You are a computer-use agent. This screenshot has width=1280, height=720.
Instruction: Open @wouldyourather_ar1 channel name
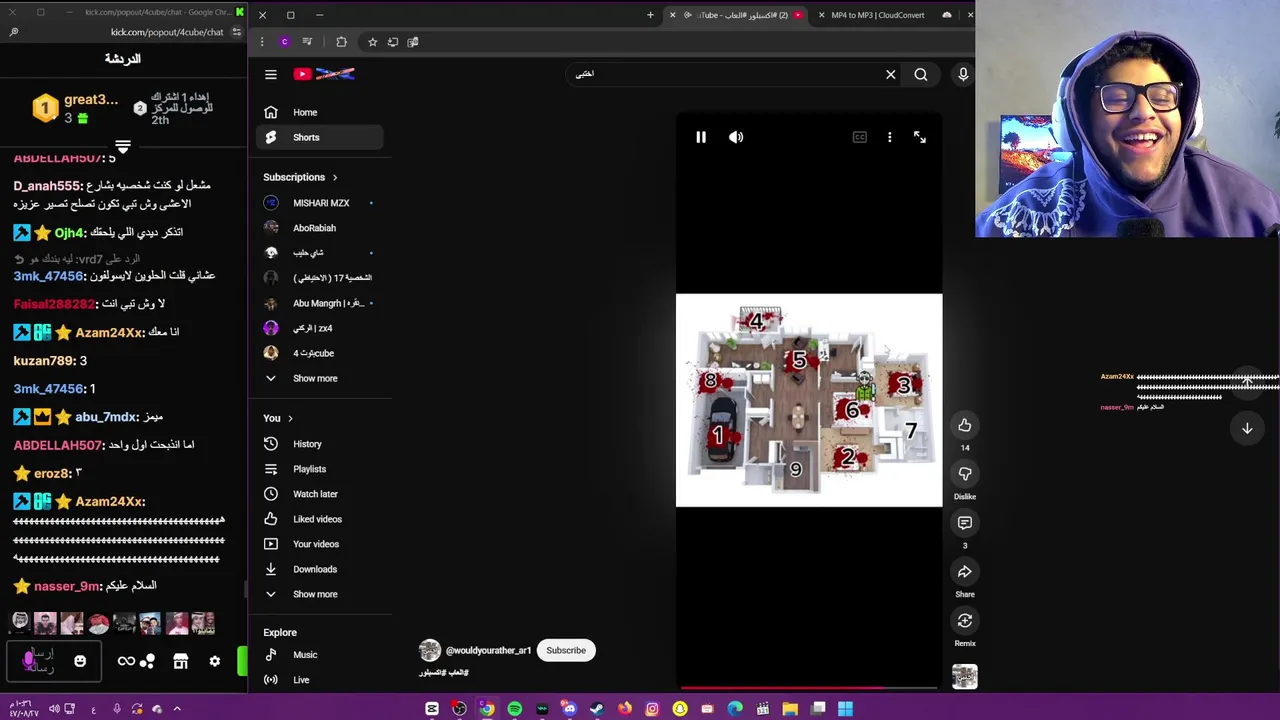[488, 650]
